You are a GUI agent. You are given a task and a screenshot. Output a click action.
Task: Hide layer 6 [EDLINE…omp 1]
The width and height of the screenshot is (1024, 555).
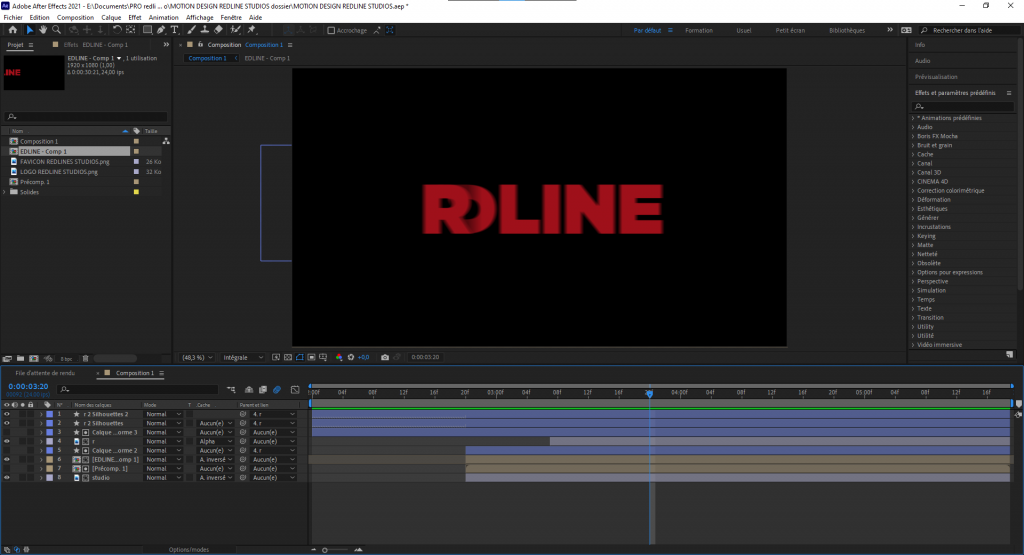pos(7,460)
